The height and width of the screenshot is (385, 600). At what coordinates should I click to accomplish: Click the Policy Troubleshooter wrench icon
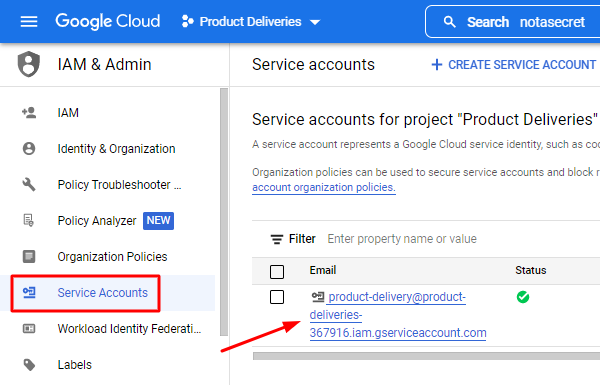29,184
